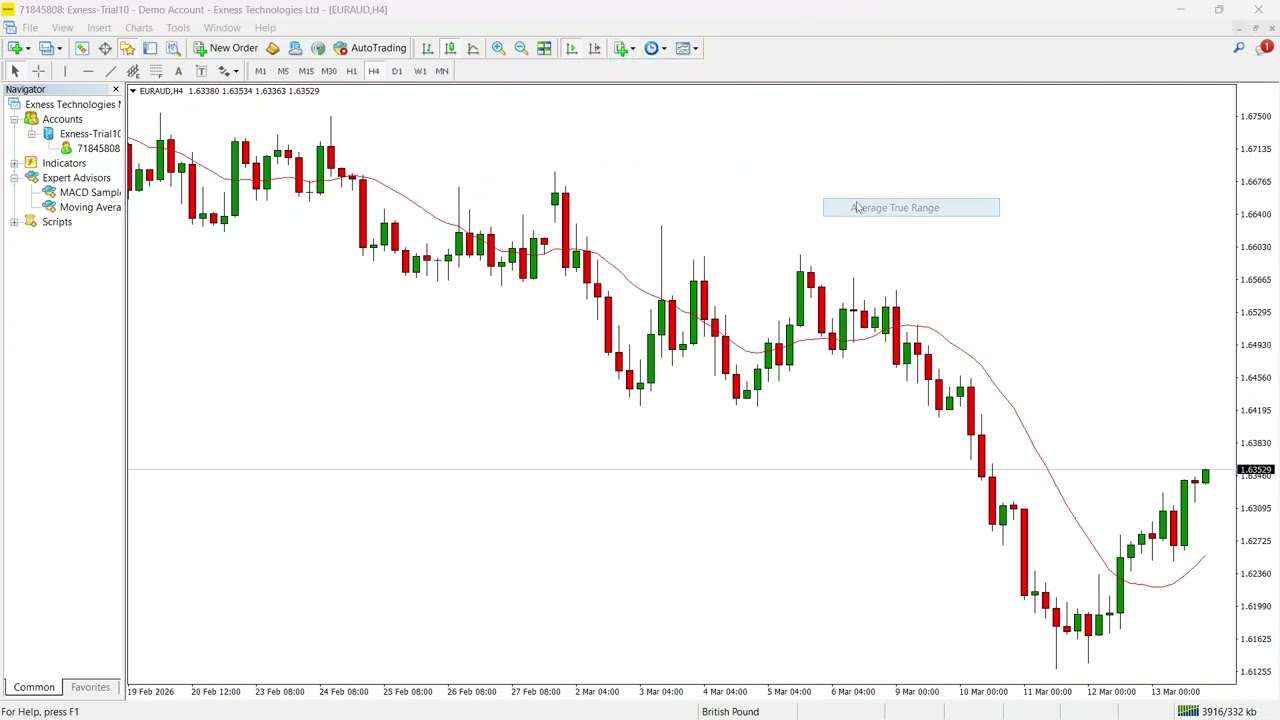Expand the Scripts tree node

(x=14, y=222)
